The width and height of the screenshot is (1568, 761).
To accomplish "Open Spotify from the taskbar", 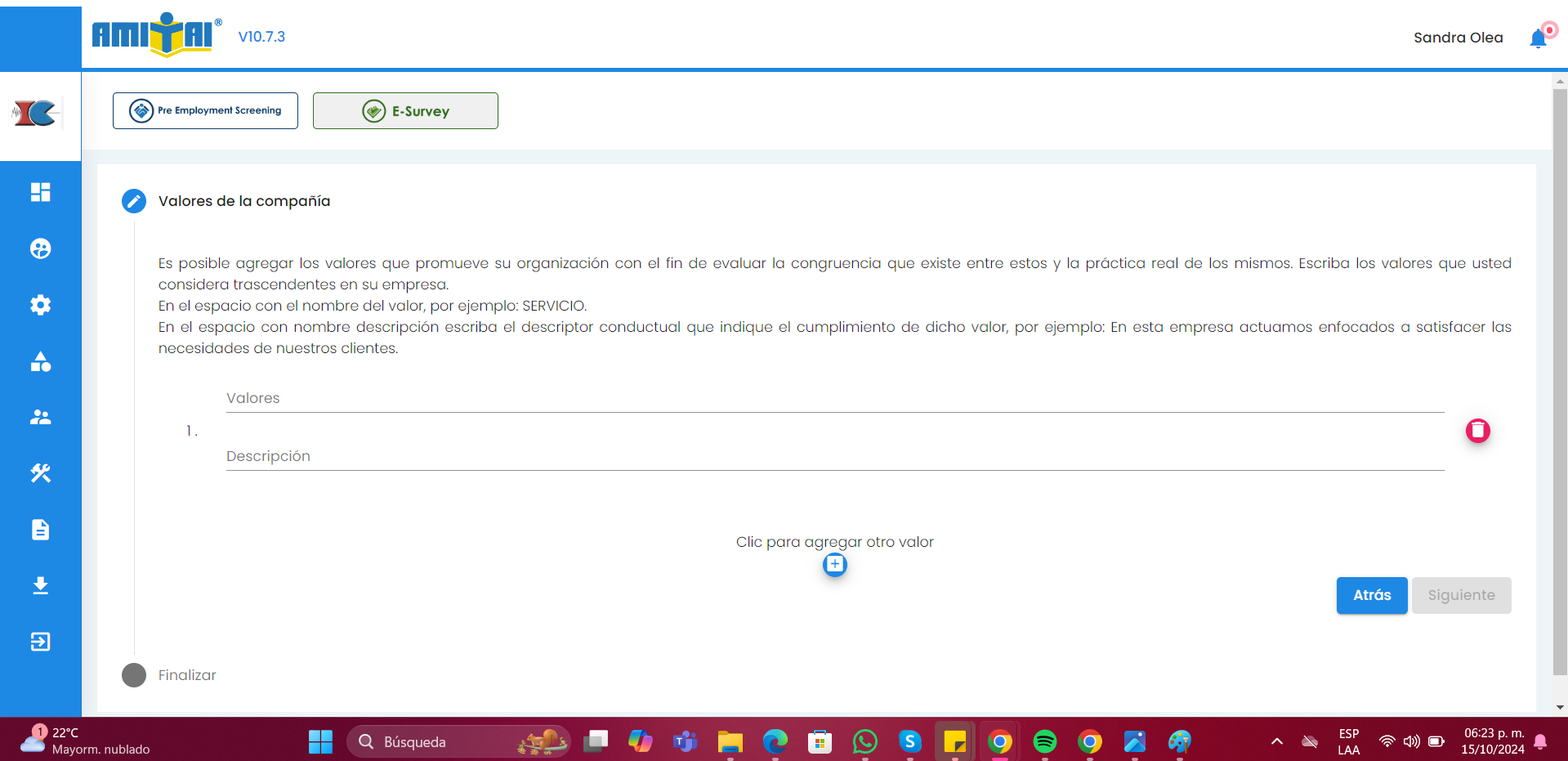I will click(x=1044, y=741).
